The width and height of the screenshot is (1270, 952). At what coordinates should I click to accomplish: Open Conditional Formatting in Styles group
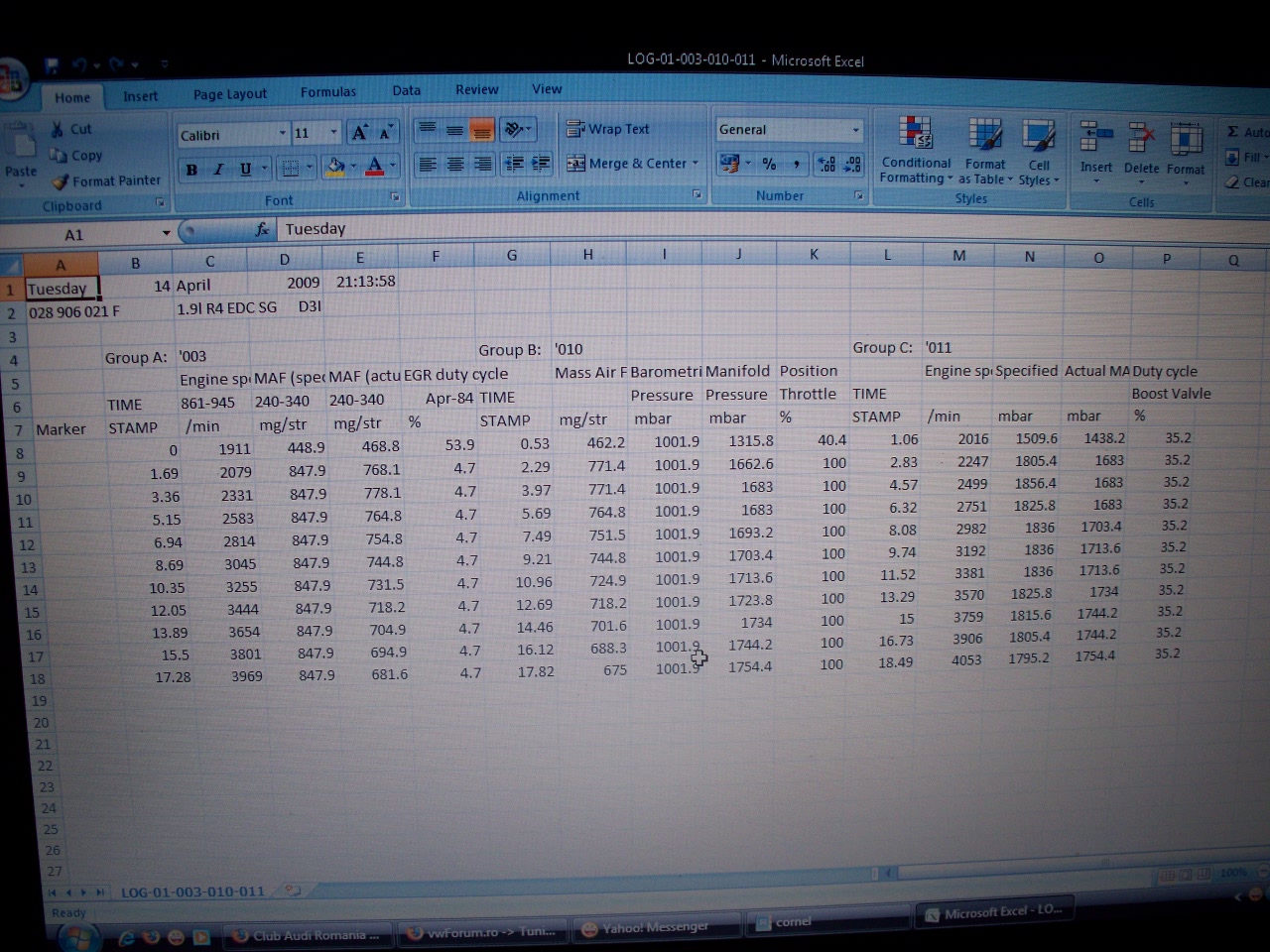click(915, 151)
